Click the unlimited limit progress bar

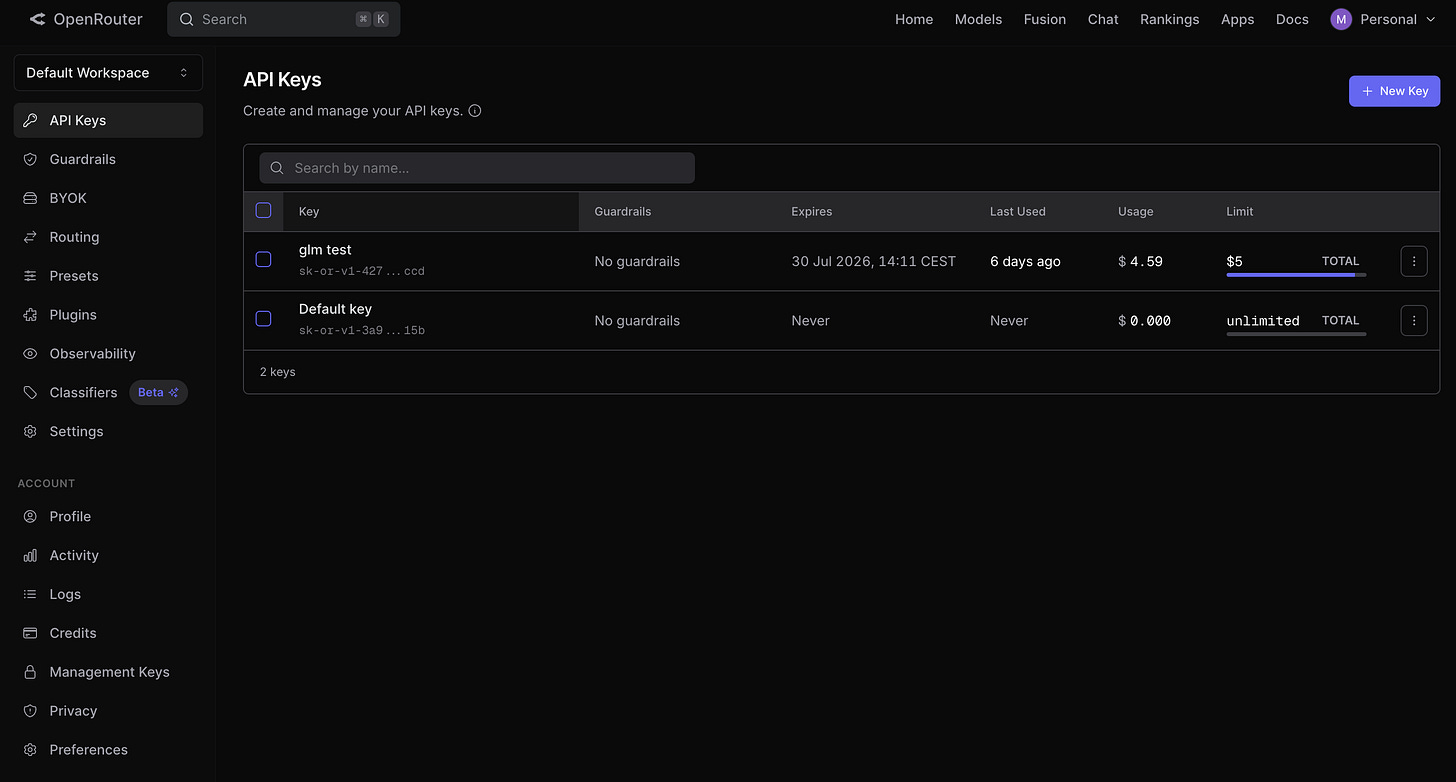(x=1296, y=334)
